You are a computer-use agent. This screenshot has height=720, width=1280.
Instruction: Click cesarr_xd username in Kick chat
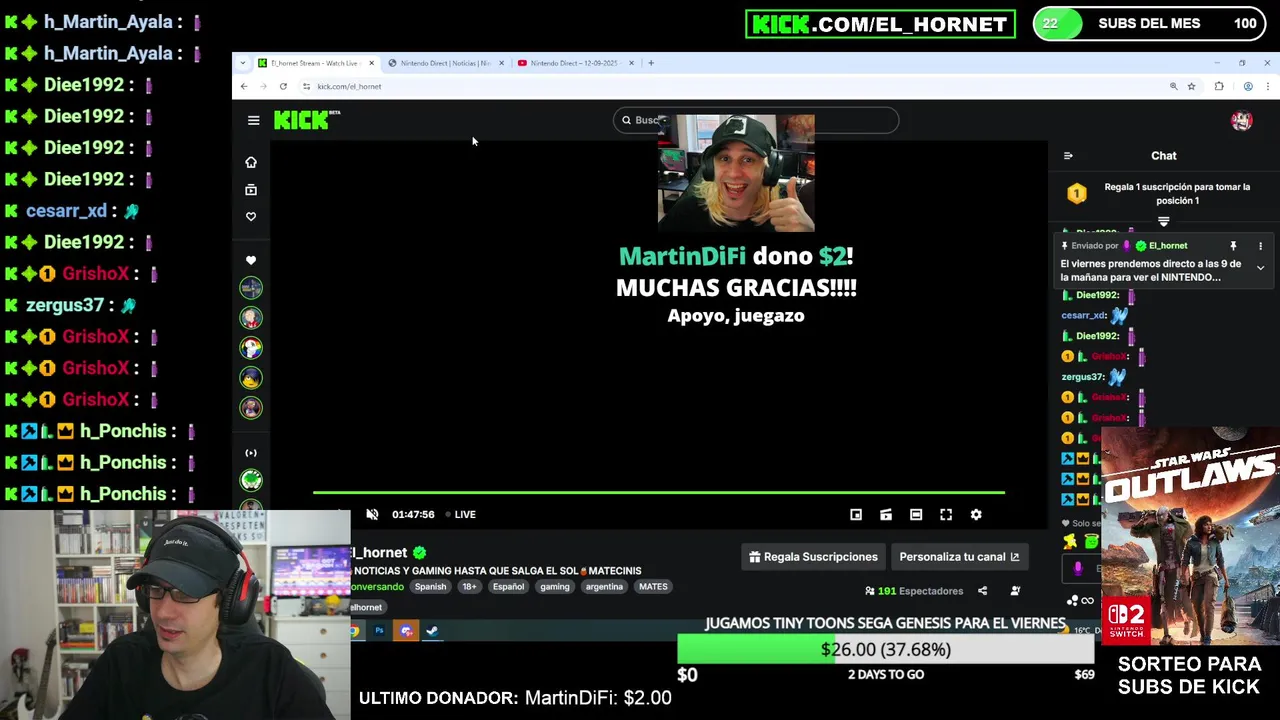tap(1084, 315)
